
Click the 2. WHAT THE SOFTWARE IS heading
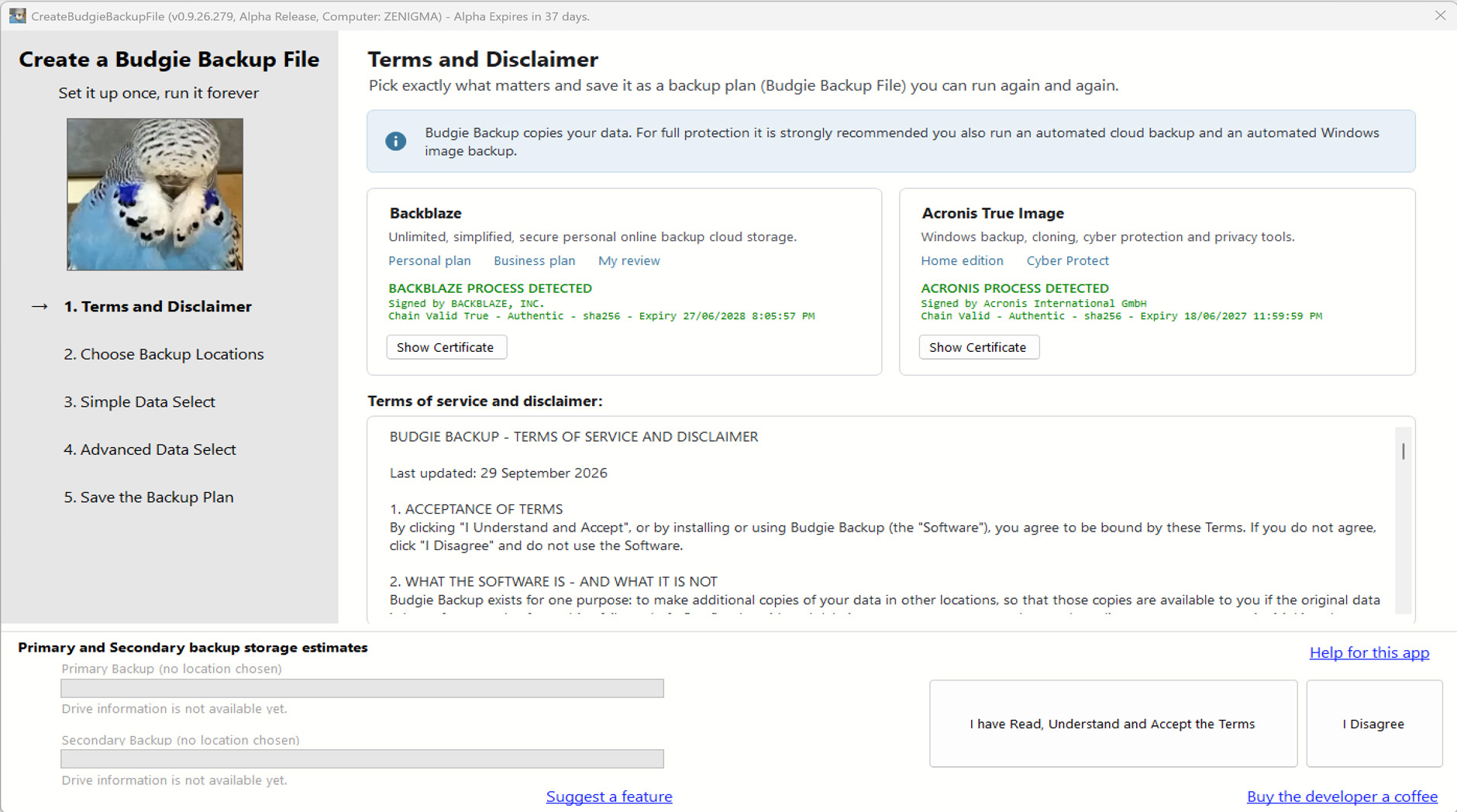[x=553, y=582]
